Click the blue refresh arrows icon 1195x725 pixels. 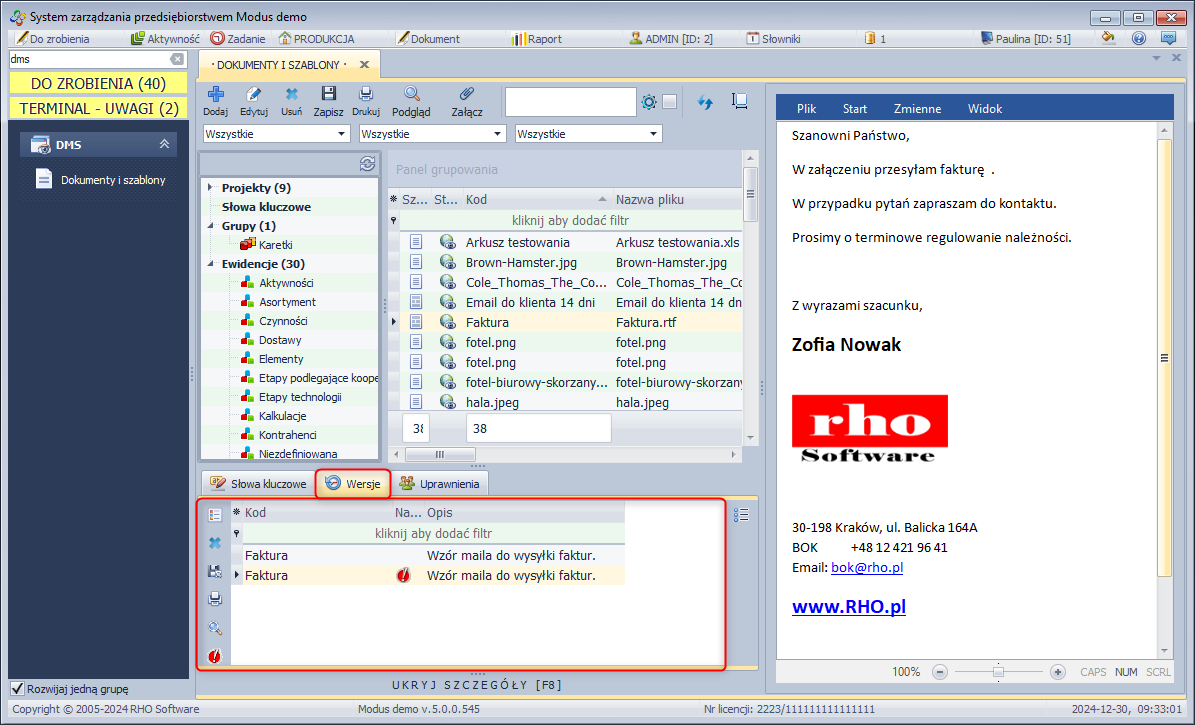705,101
